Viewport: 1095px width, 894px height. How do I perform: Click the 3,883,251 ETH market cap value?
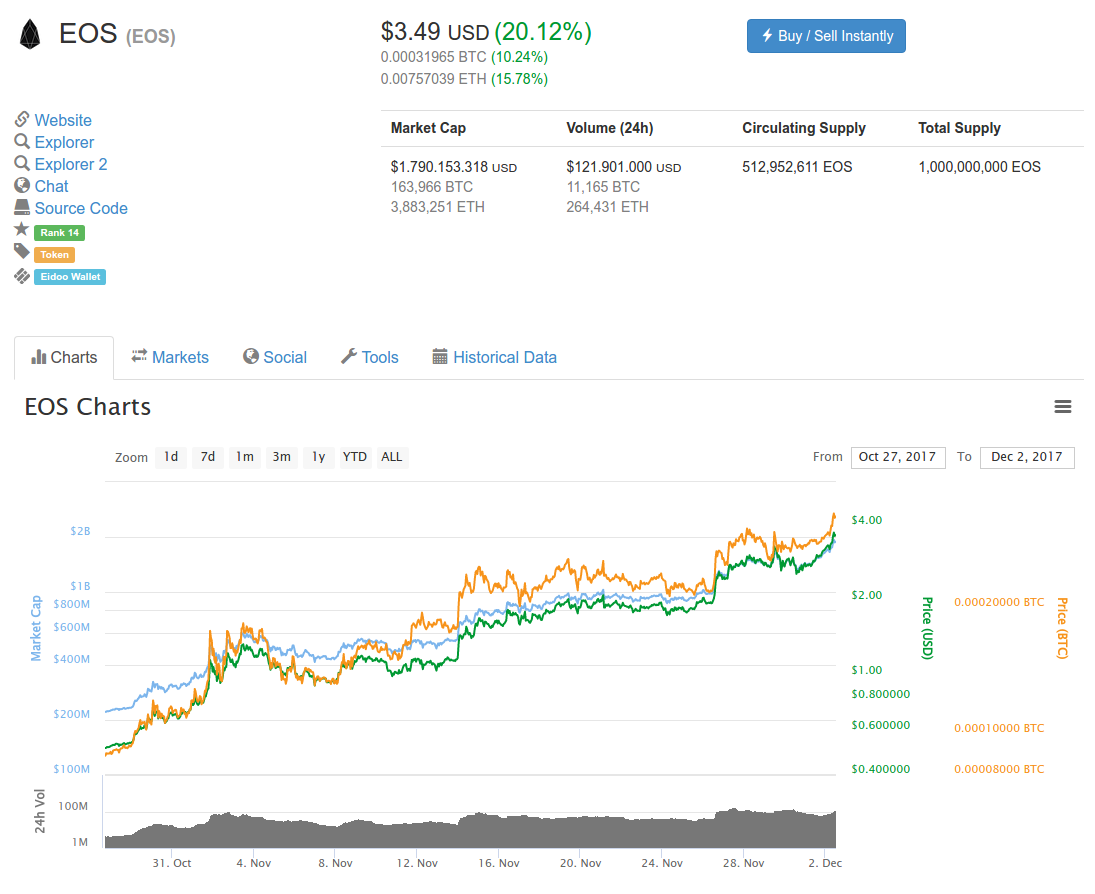[438, 207]
